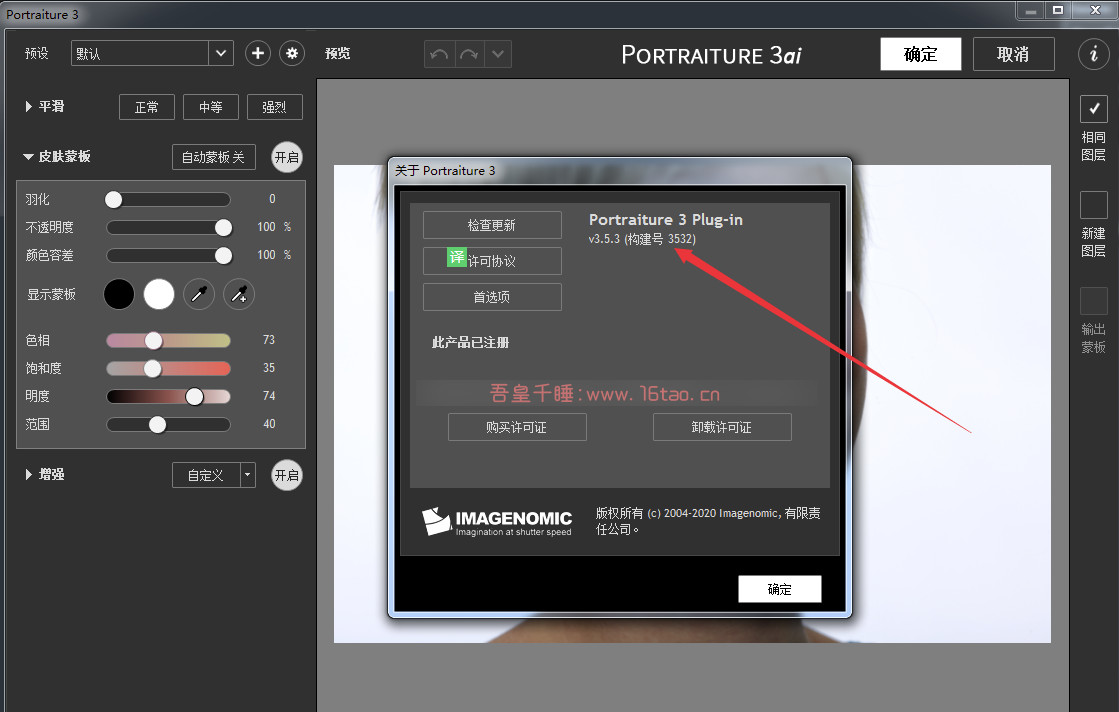Click 检查更新 button in about dialog
1119x712 pixels.
492,225
